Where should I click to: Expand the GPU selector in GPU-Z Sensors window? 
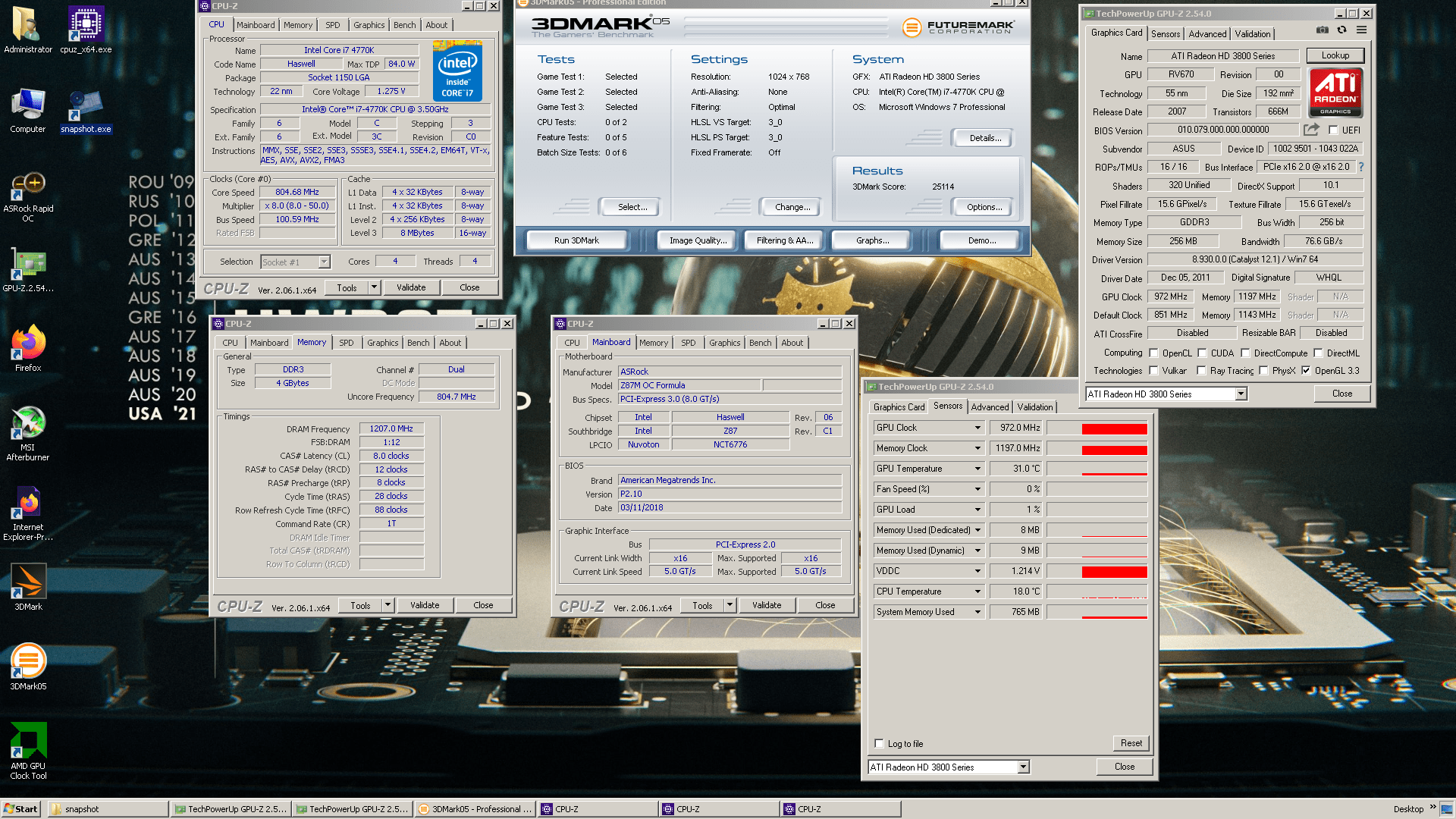(x=1023, y=767)
